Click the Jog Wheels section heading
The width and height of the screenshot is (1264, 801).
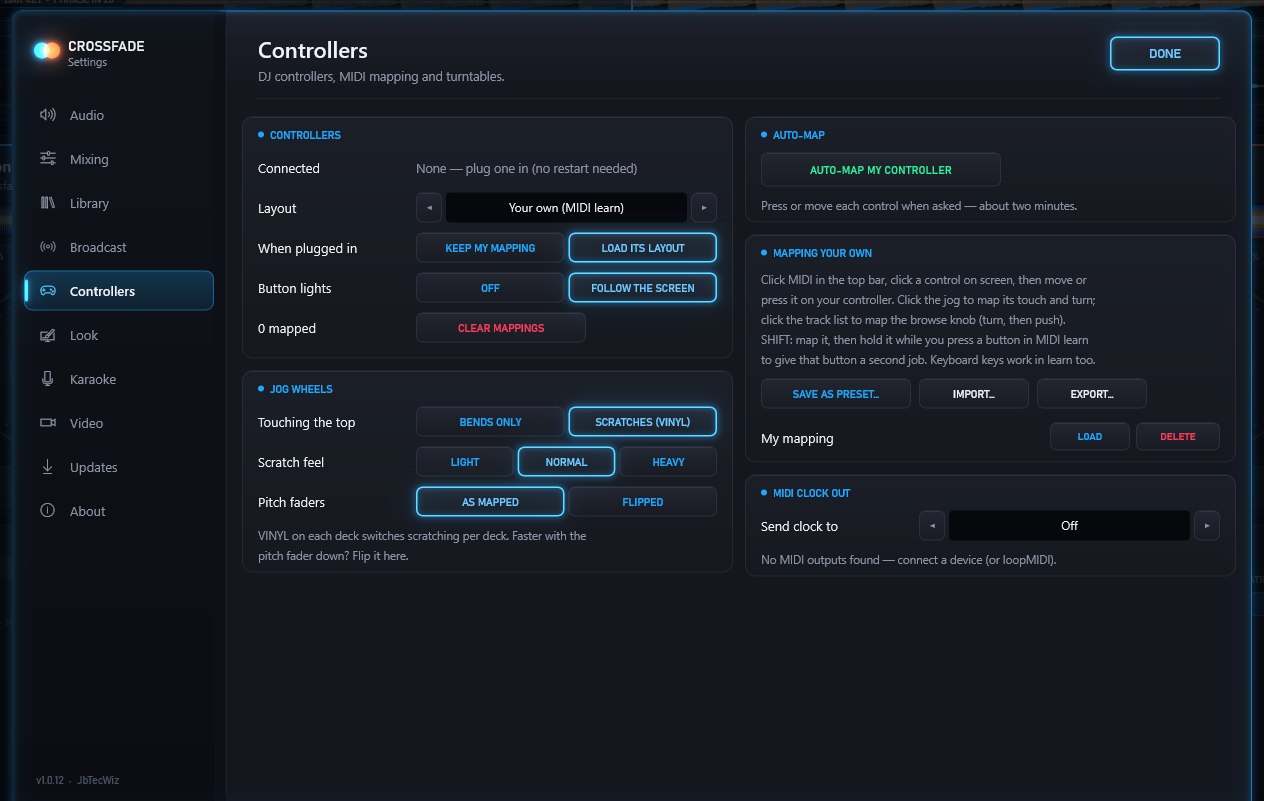tap(301, 389)
